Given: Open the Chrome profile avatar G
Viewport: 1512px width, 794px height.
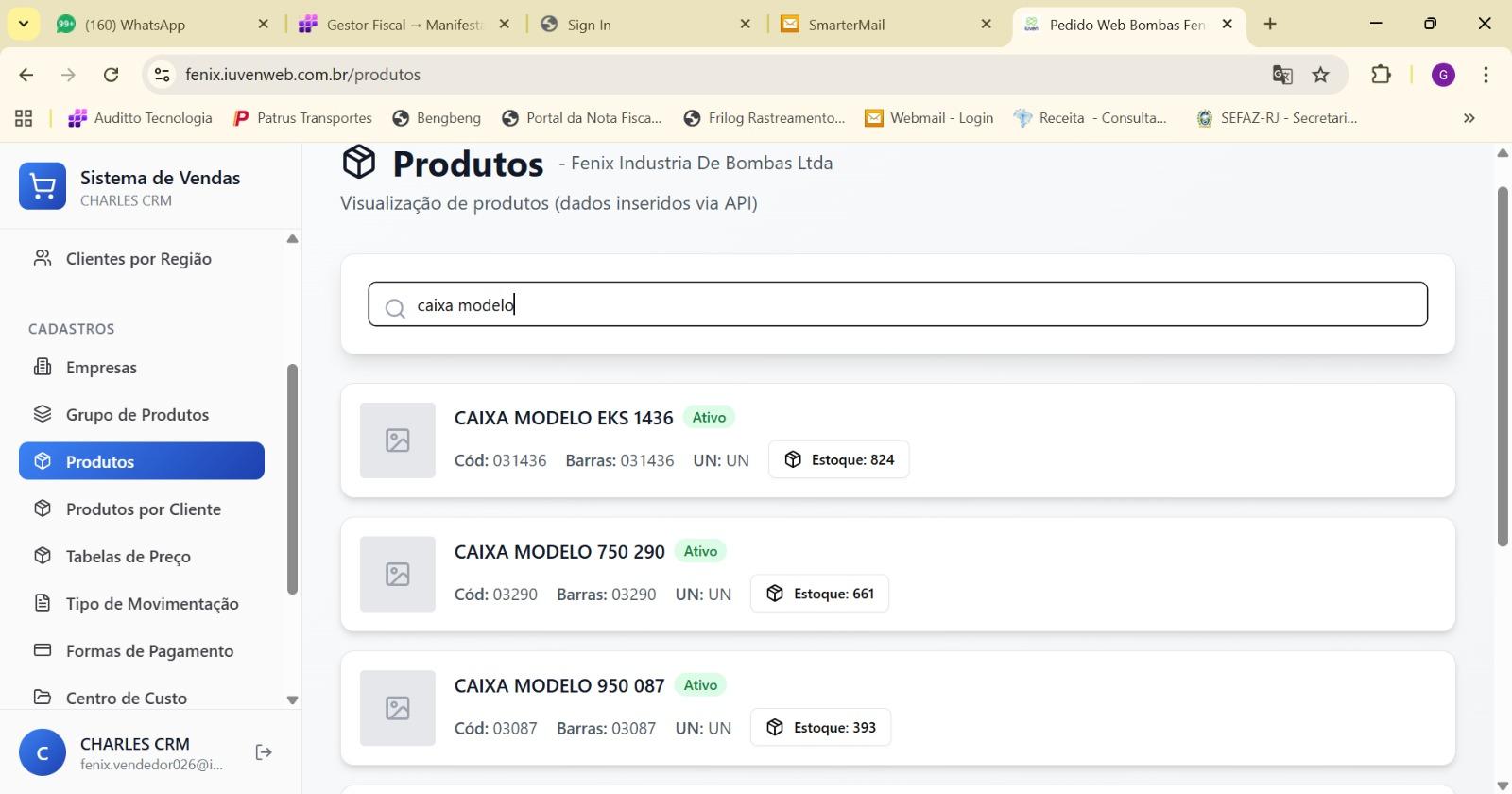Looking at the screenshot, I should 1443,75.
